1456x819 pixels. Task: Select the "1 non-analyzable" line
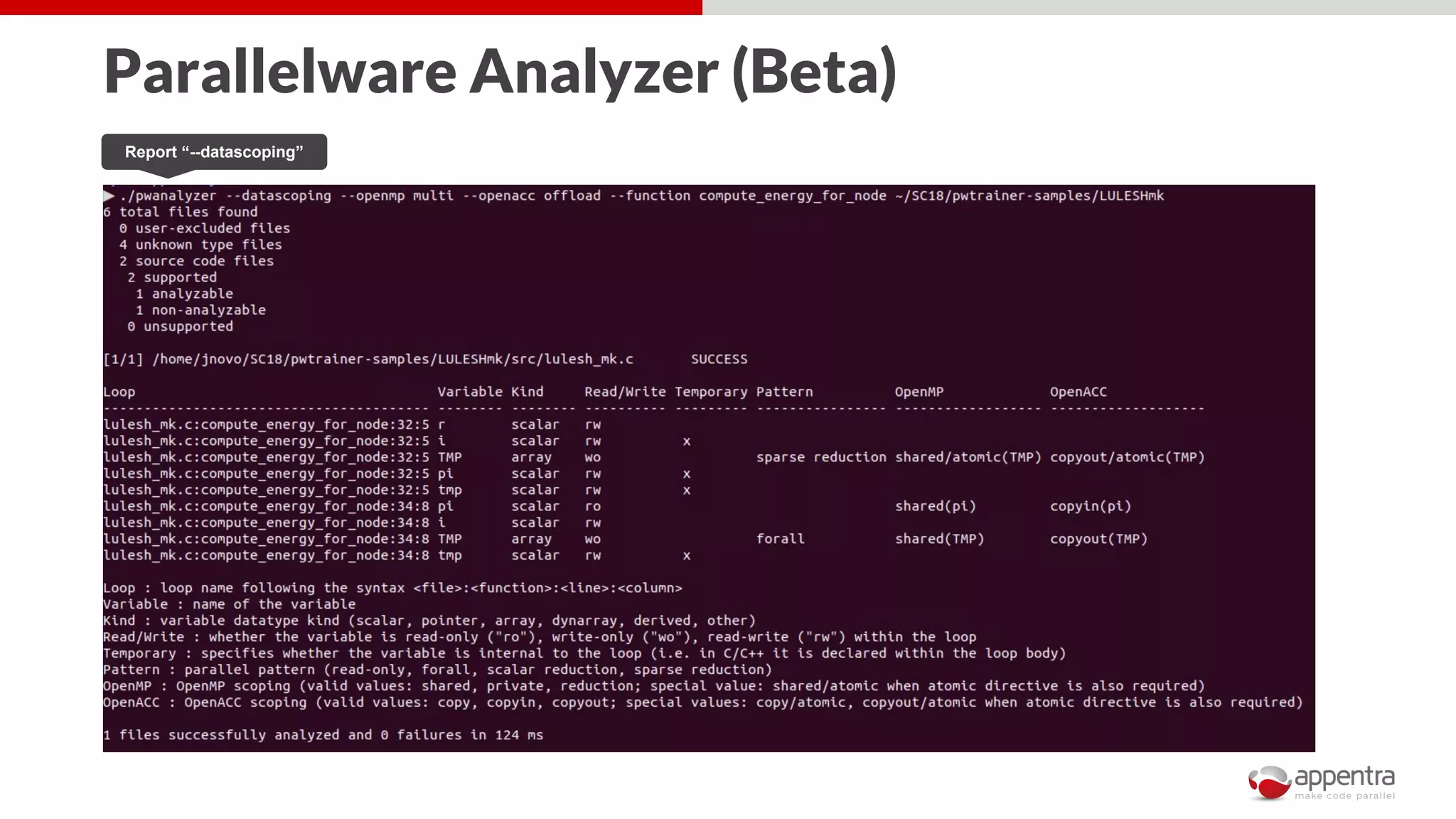(200, 310)
